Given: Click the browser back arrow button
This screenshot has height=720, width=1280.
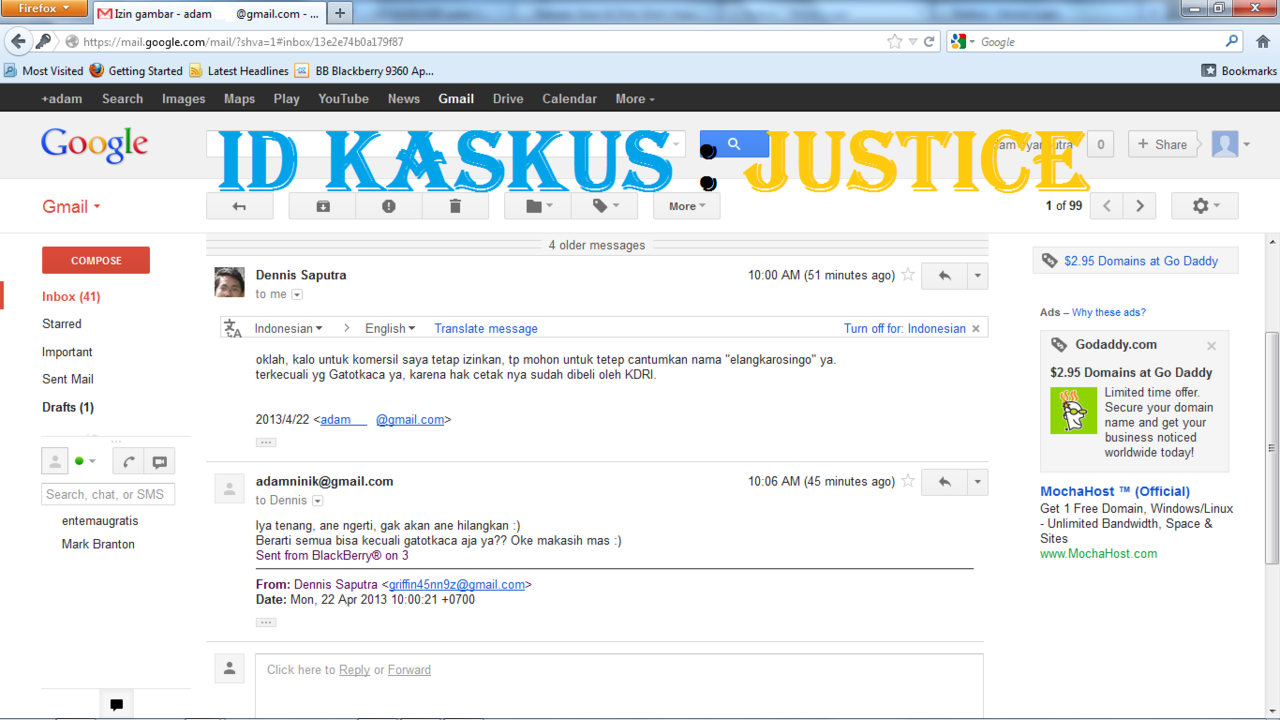Looking at the screenshot, I should [x=18, y=42].
